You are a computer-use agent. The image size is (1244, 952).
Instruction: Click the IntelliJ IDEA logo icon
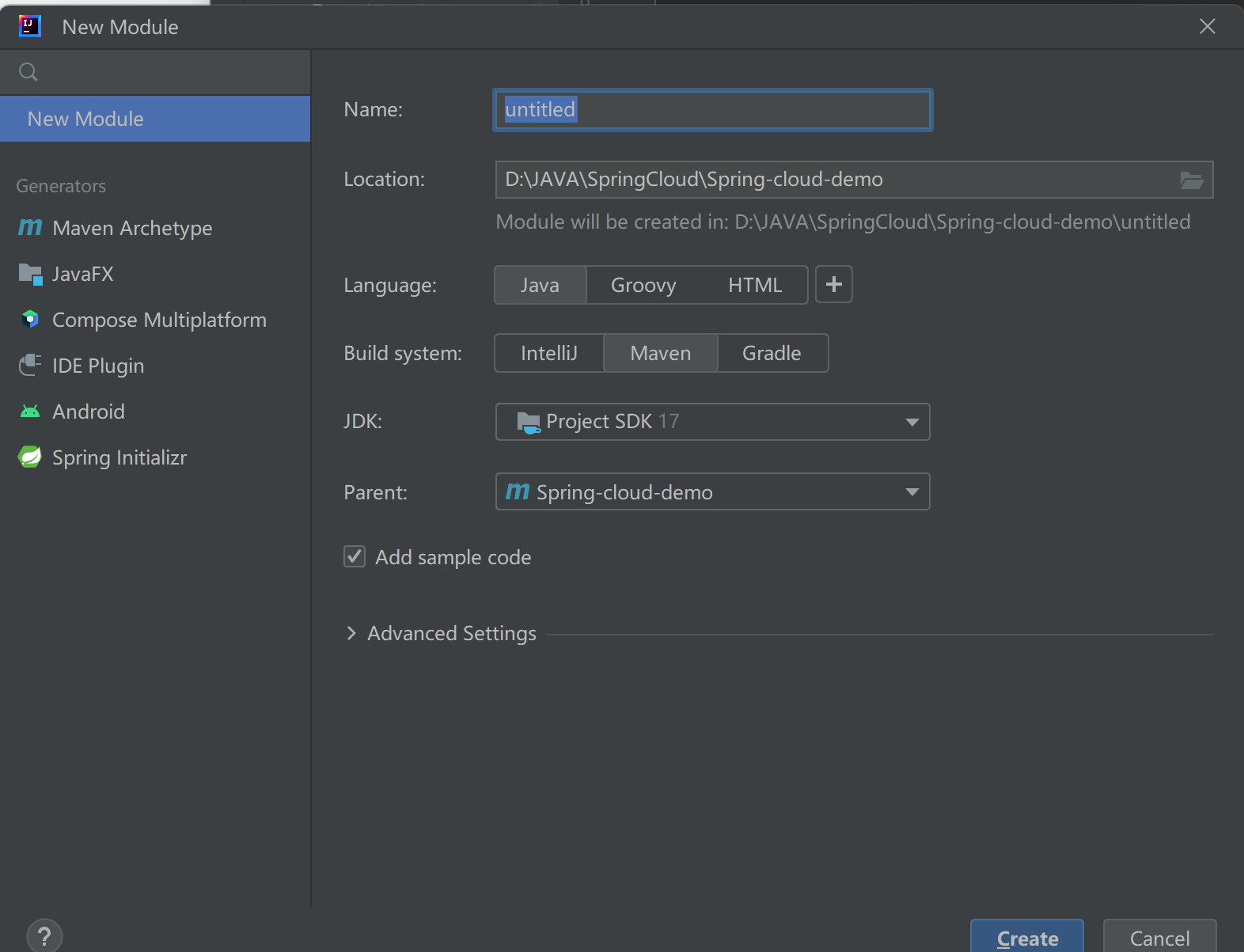click(x=29, y=26)
